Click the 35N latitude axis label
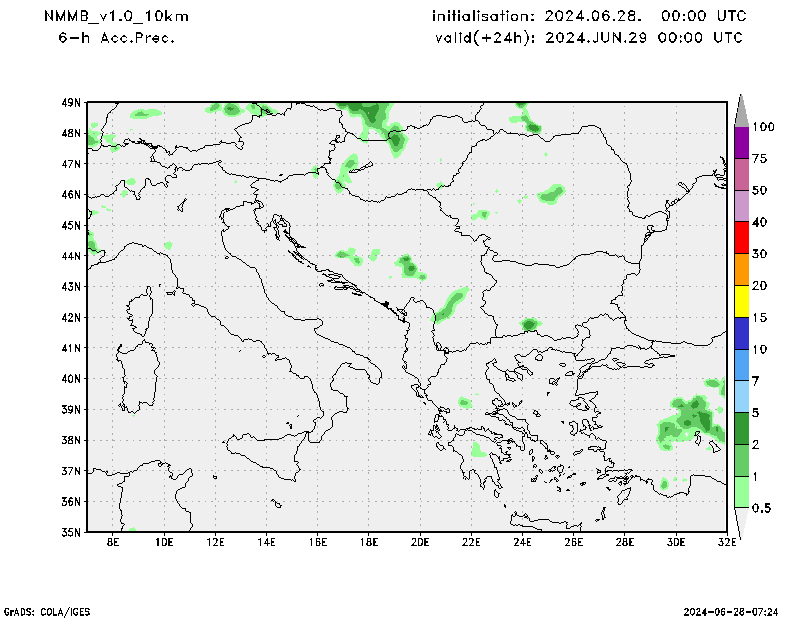 tap(70, 532)
